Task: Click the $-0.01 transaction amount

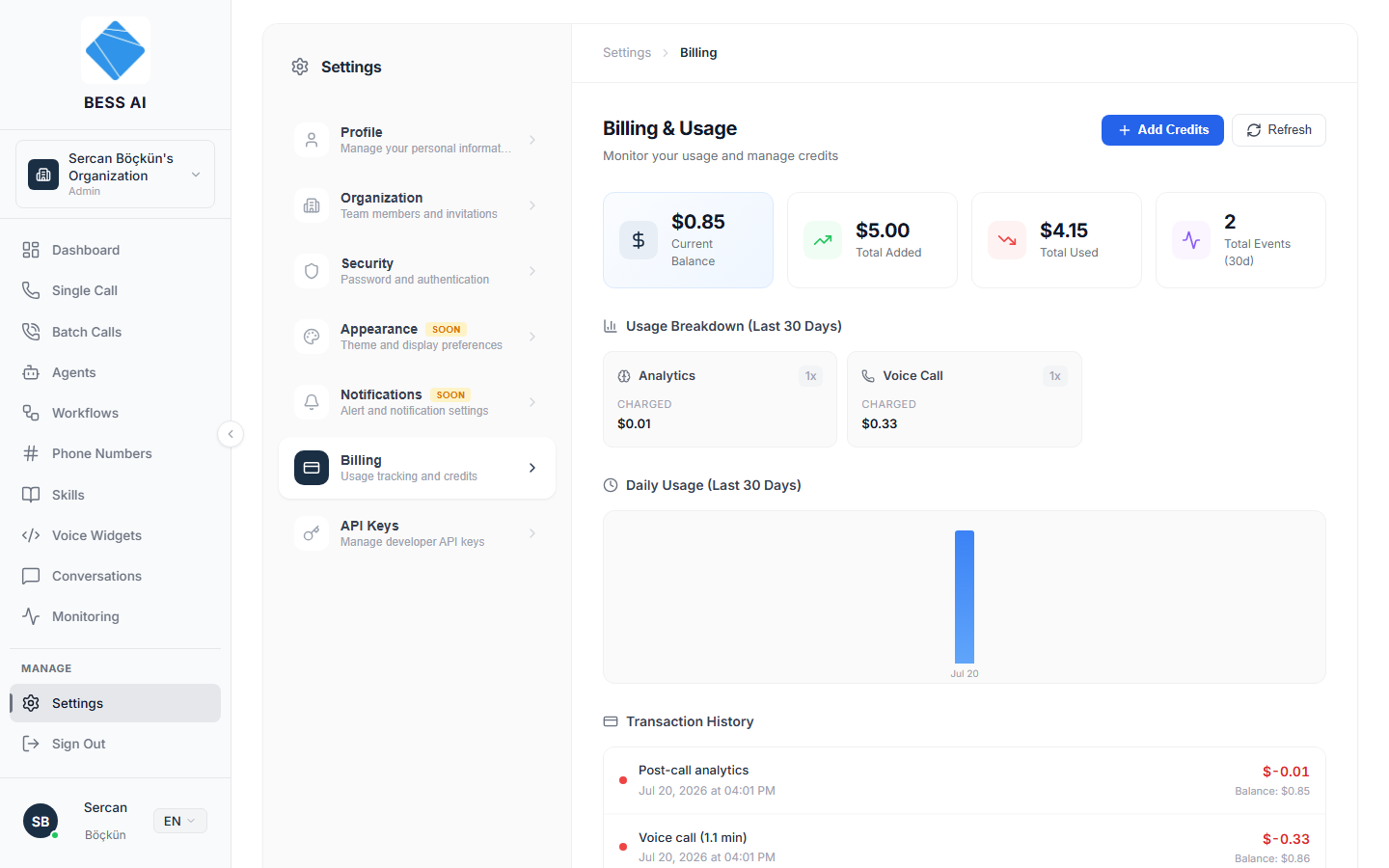Action: tap(1286, 772)
